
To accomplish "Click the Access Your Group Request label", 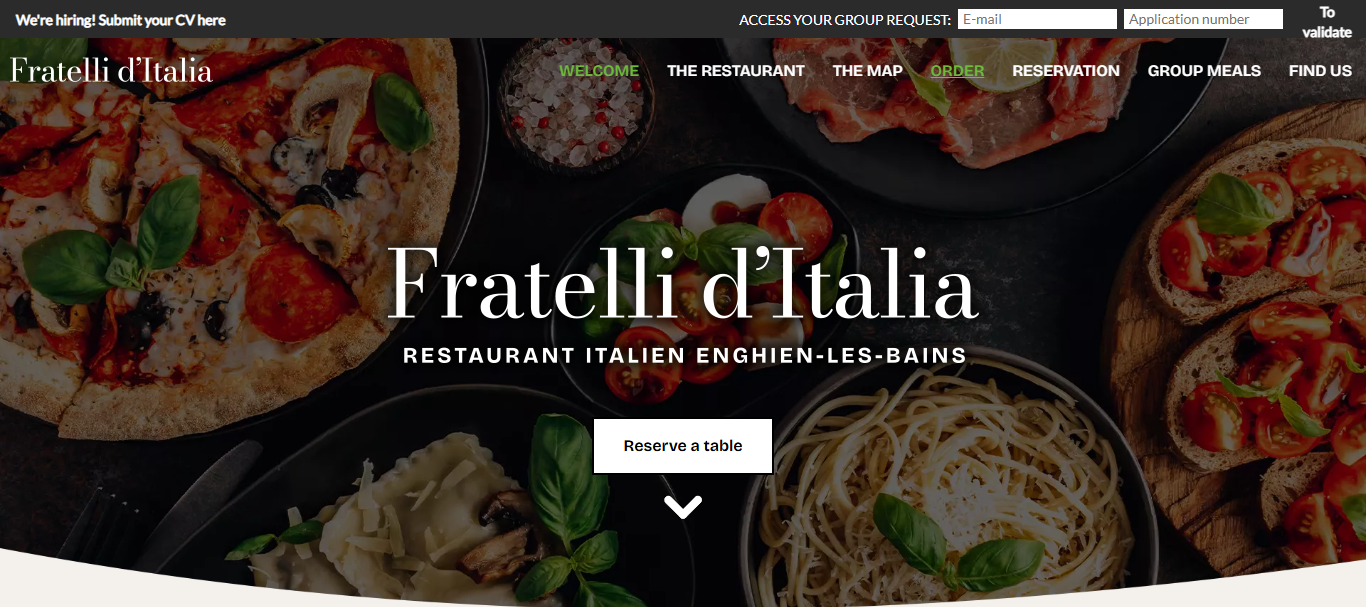I will click(x=845, y=20).
